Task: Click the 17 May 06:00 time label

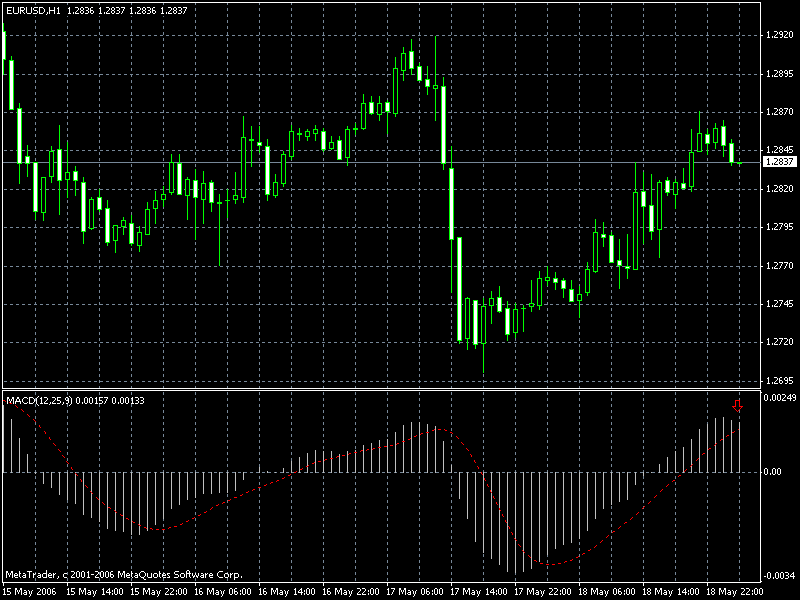Action: tap(415, 592)
